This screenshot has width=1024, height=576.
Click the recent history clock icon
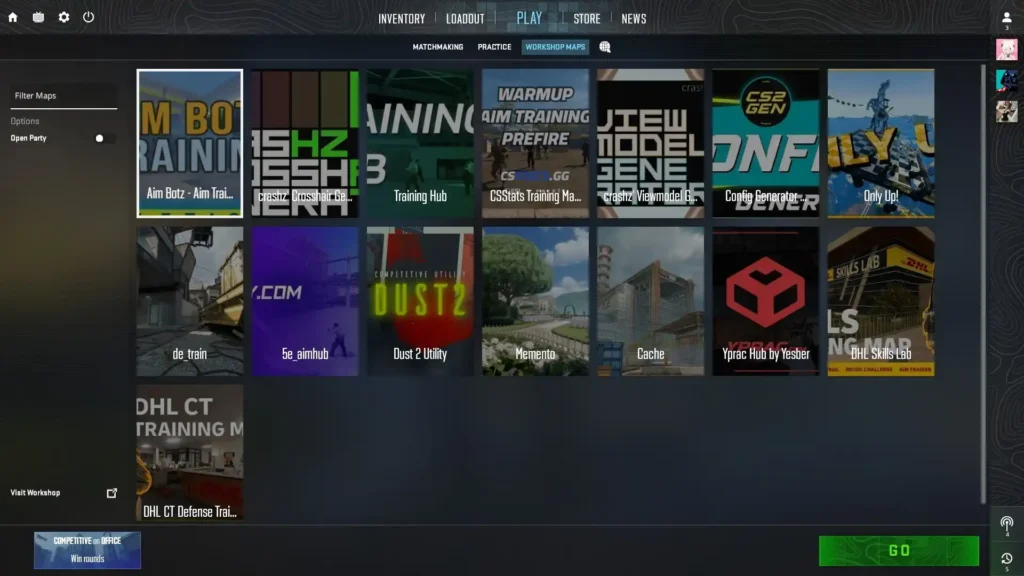1006,558
